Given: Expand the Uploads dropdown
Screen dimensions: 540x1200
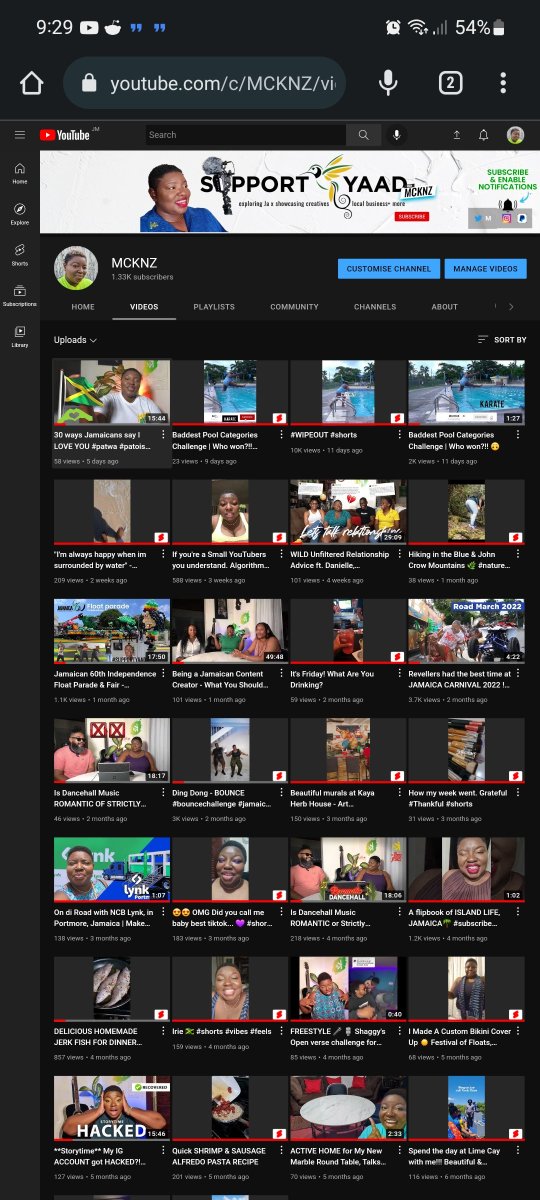Looking at the screenshot, I should click(75, 340).
